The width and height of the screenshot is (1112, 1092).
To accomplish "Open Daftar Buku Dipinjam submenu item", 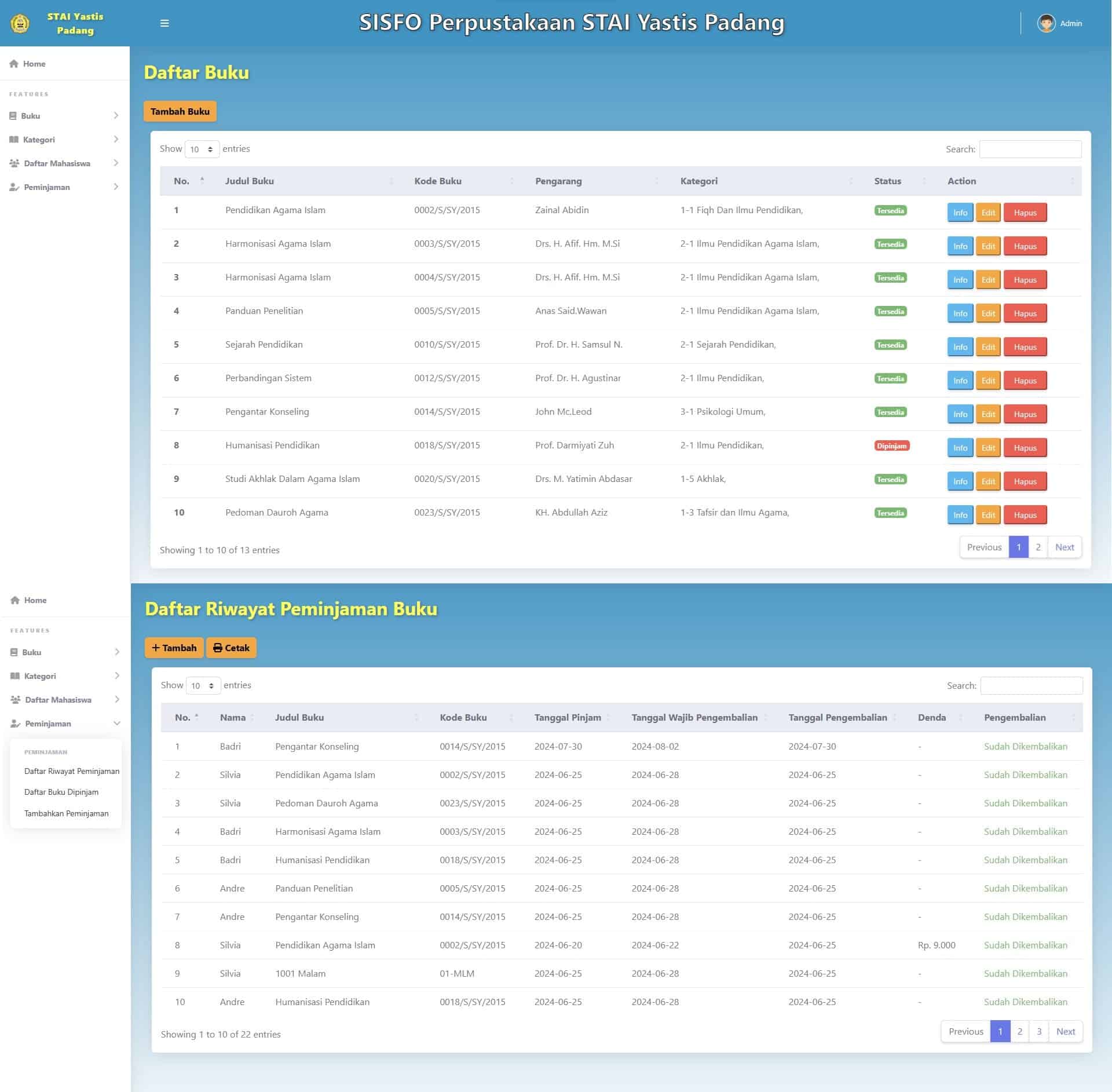I will coord(61,792).
